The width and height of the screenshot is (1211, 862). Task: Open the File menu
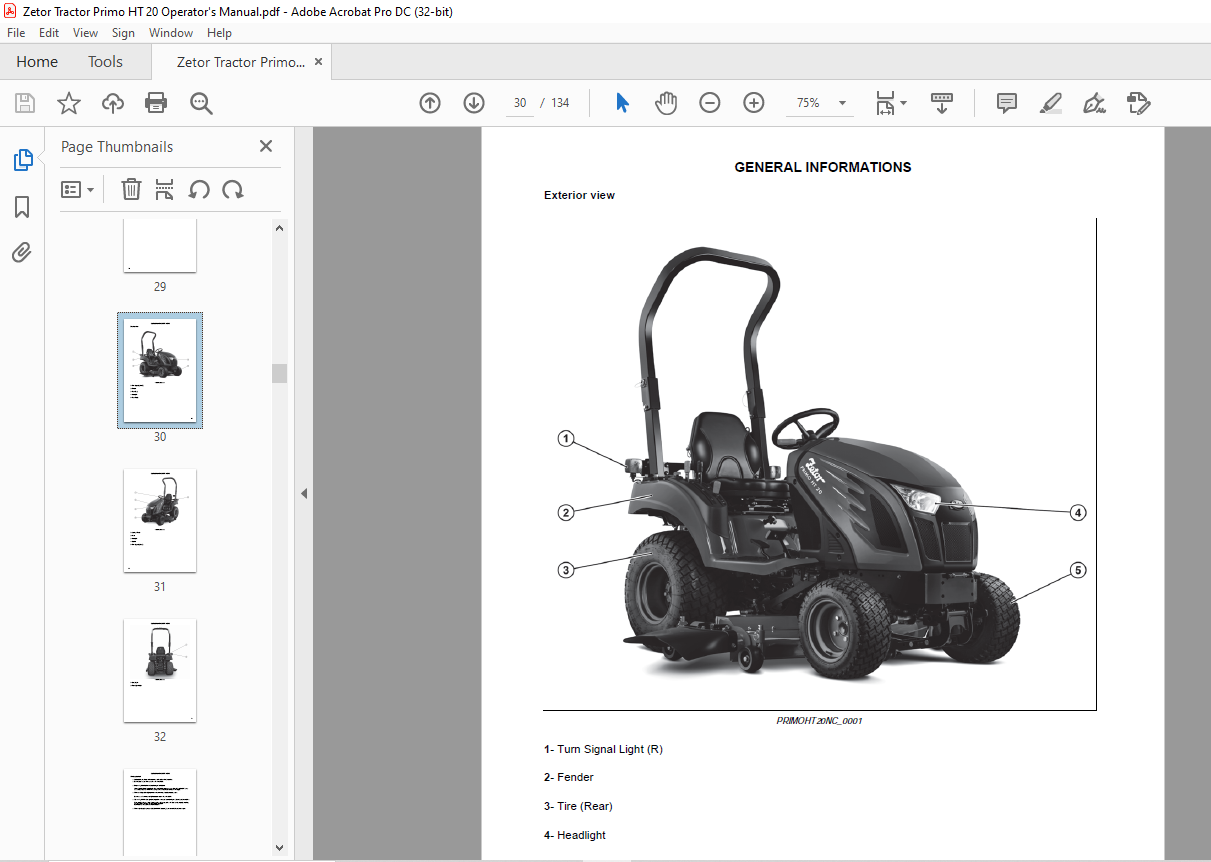(x=16, y=33)
